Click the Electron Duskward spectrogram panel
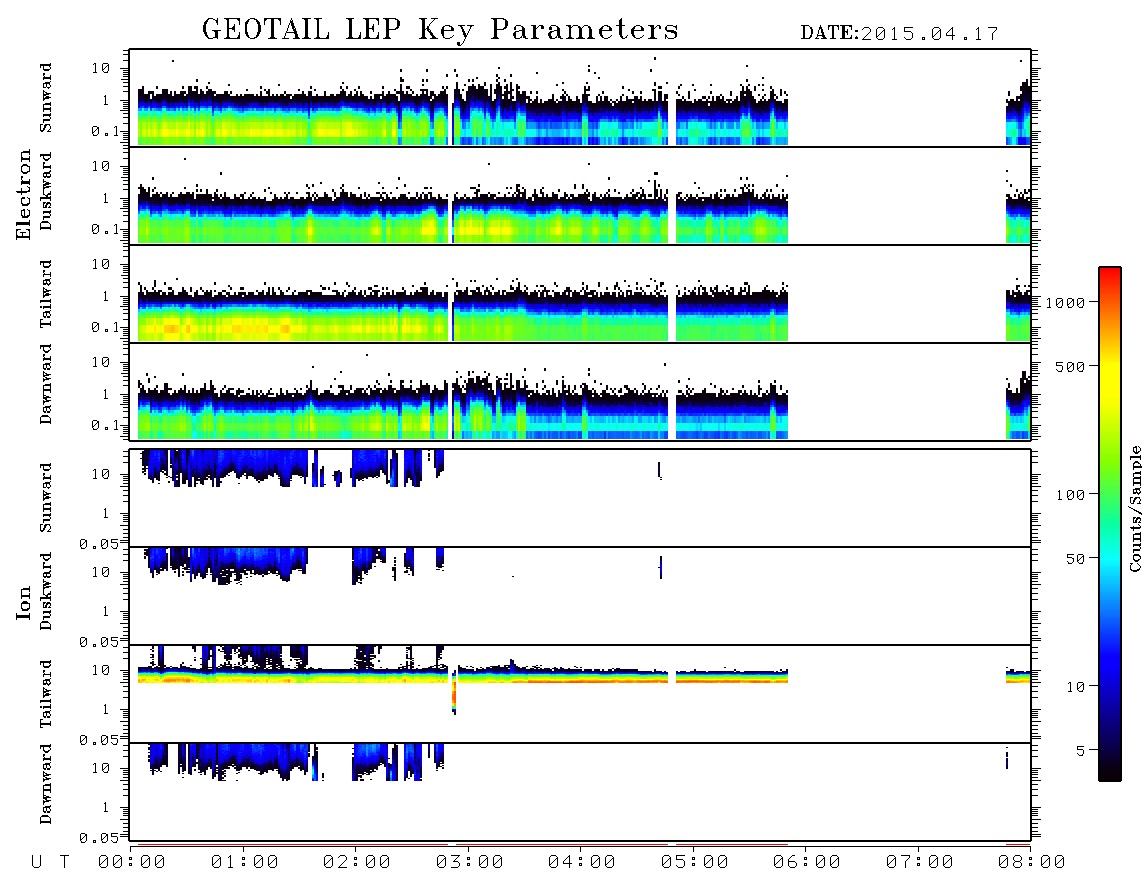1142x880 pixels. 580,195
